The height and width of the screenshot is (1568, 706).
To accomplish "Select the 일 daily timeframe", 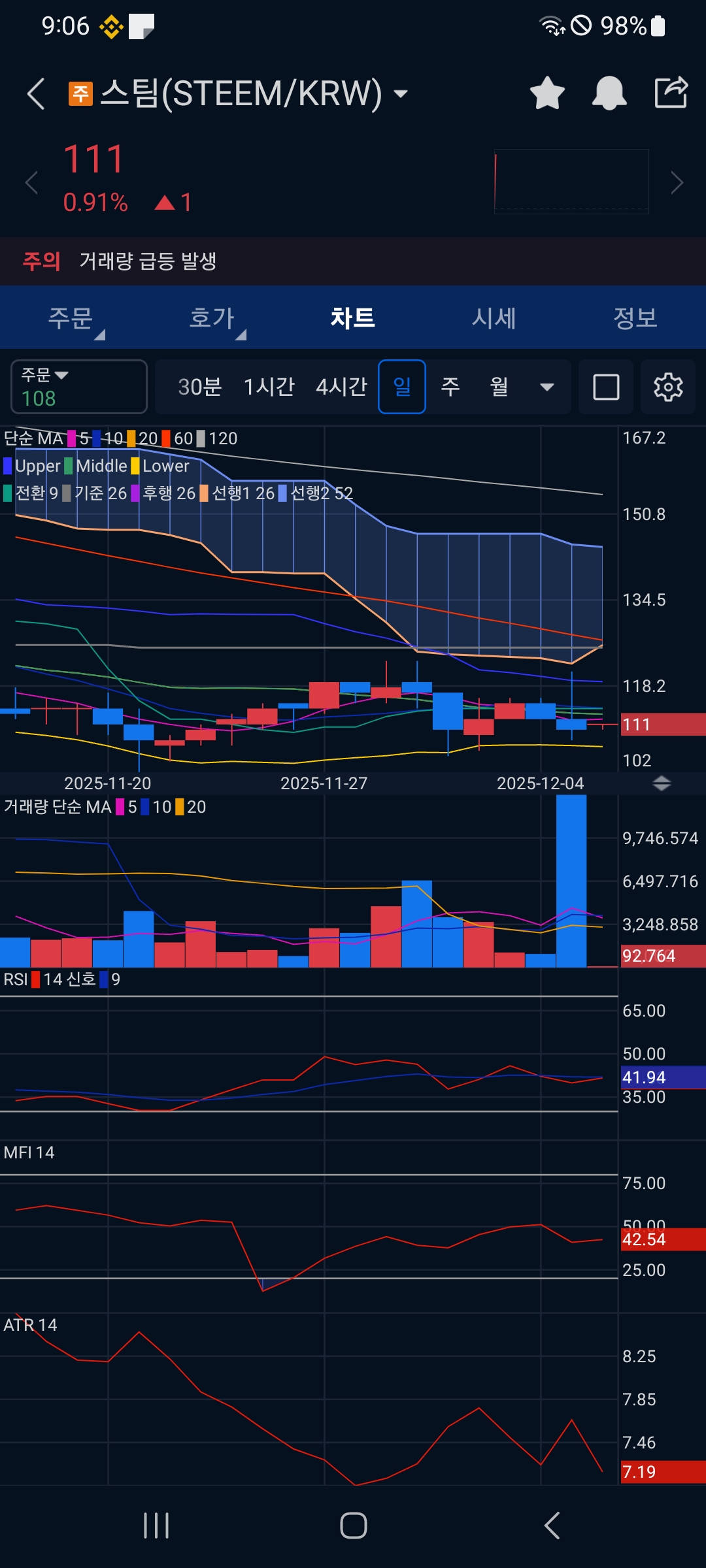I will click(402, 387).
